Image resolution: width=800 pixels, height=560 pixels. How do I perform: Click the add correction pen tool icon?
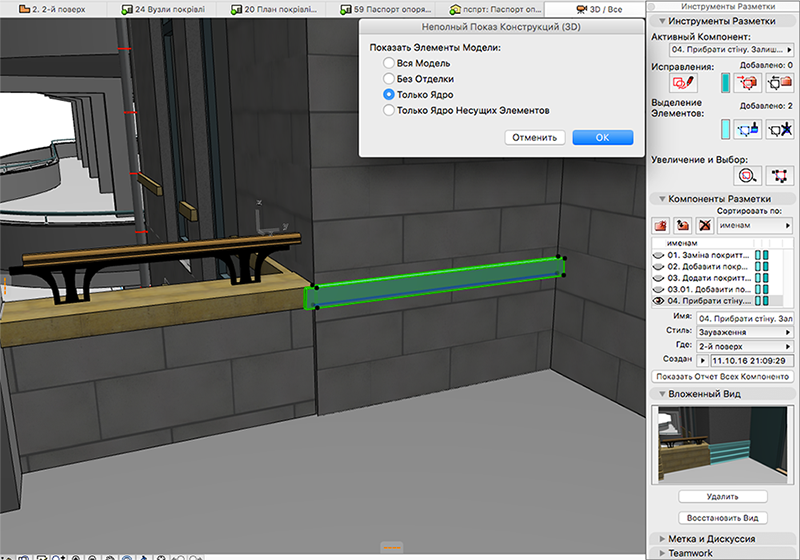coord(686,82)
